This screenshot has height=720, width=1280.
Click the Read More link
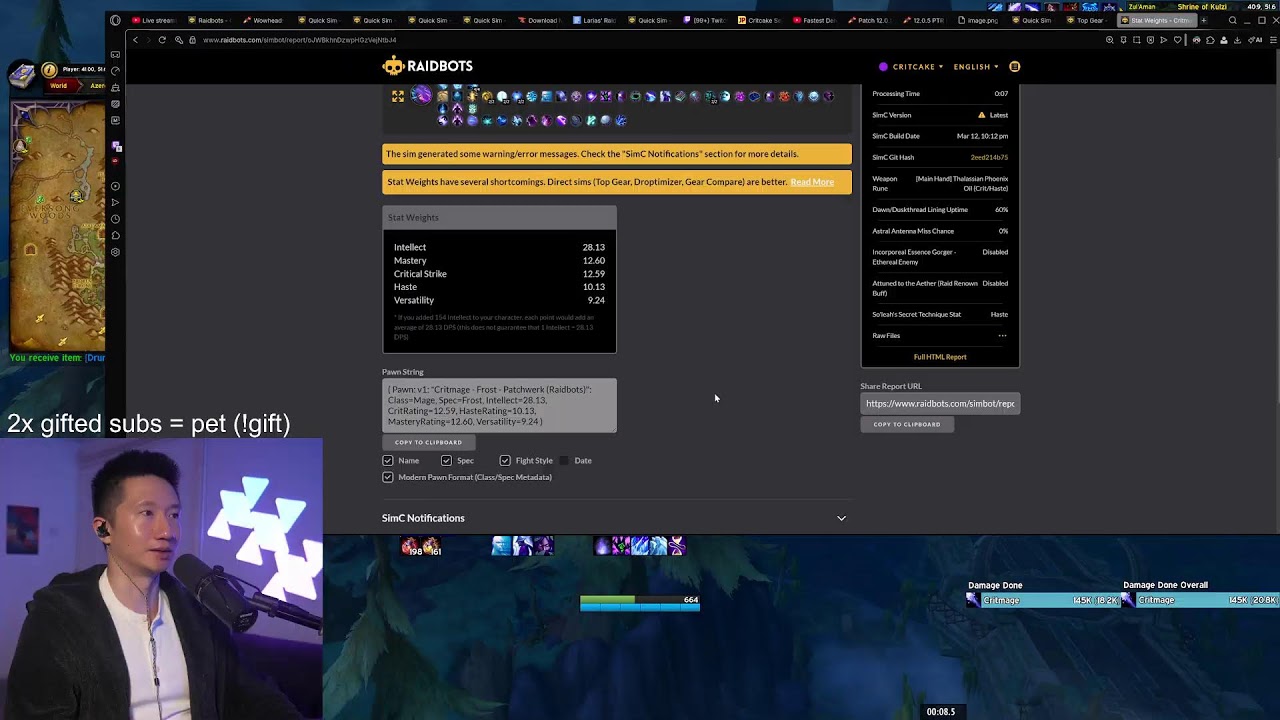(812, 182)
